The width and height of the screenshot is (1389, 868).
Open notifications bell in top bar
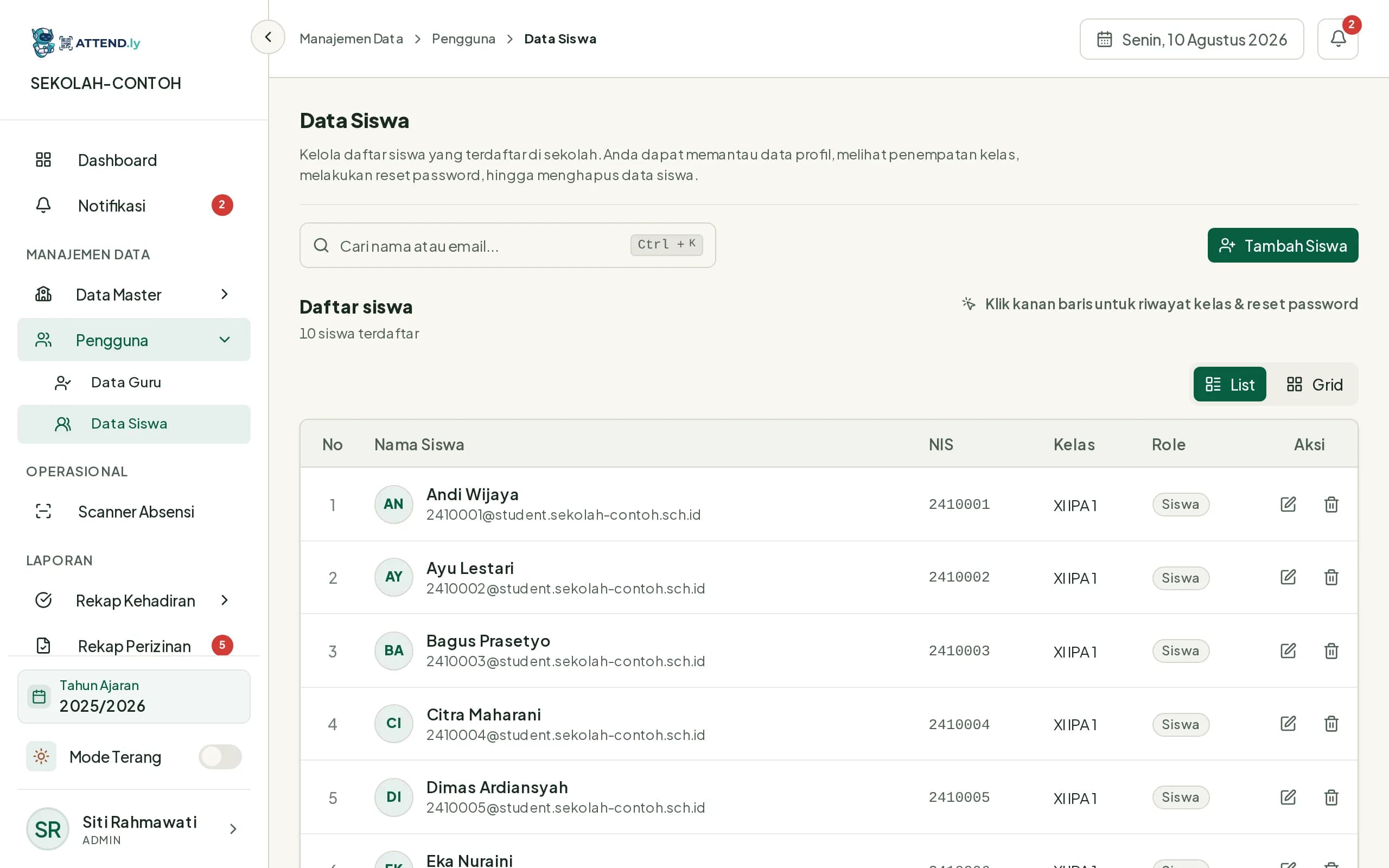[x=1337, y=39]
